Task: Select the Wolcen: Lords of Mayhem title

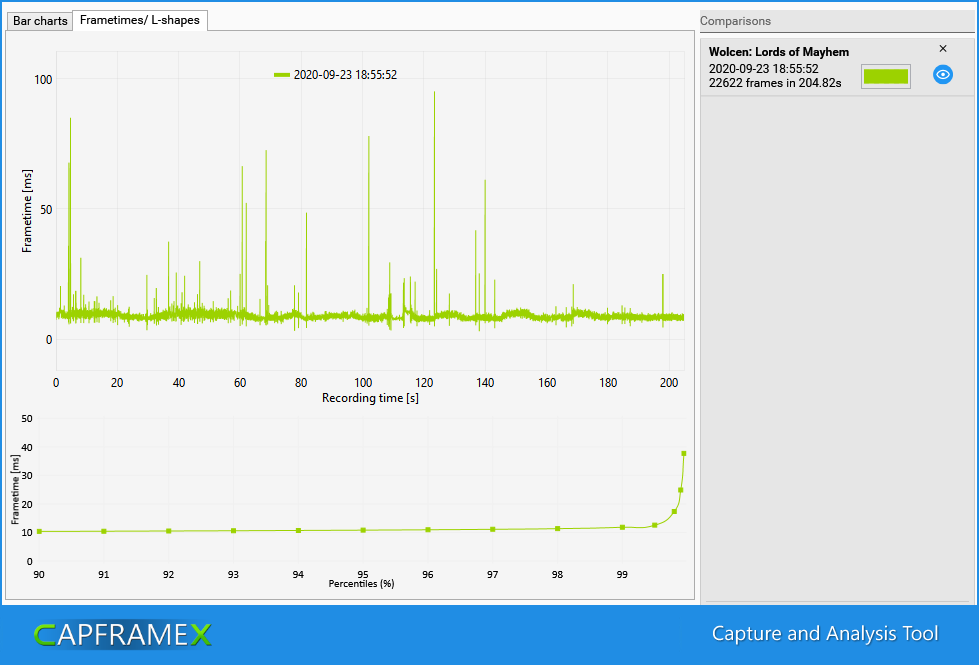Action: (x=779, y=52)
